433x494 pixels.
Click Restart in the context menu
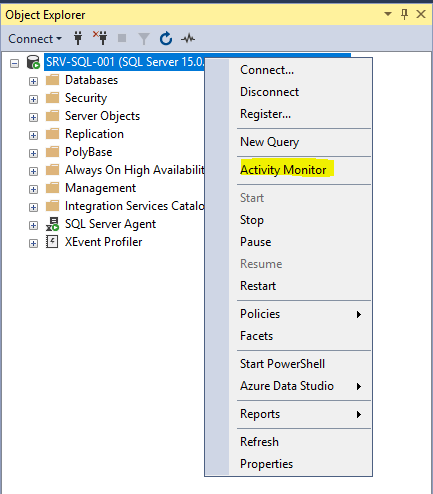[258, 286]
